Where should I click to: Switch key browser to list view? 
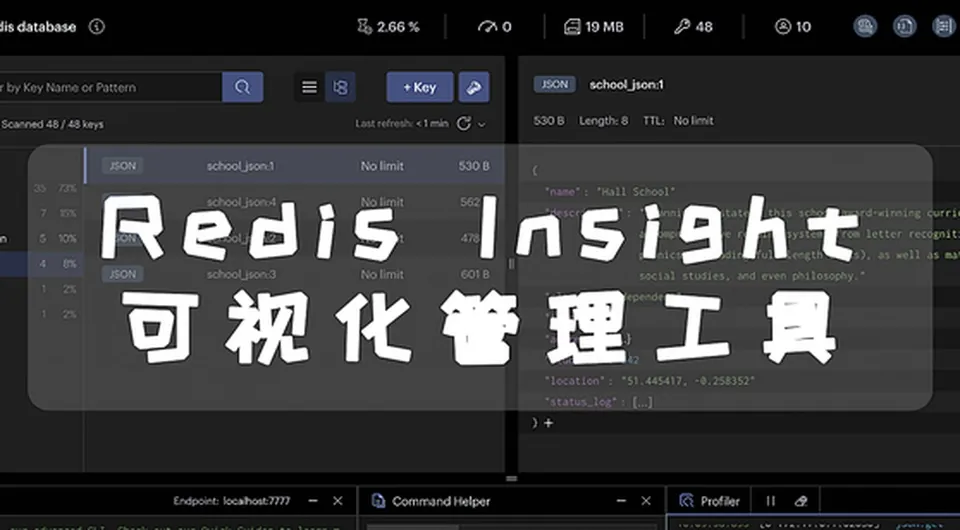[x=309, y=87]
